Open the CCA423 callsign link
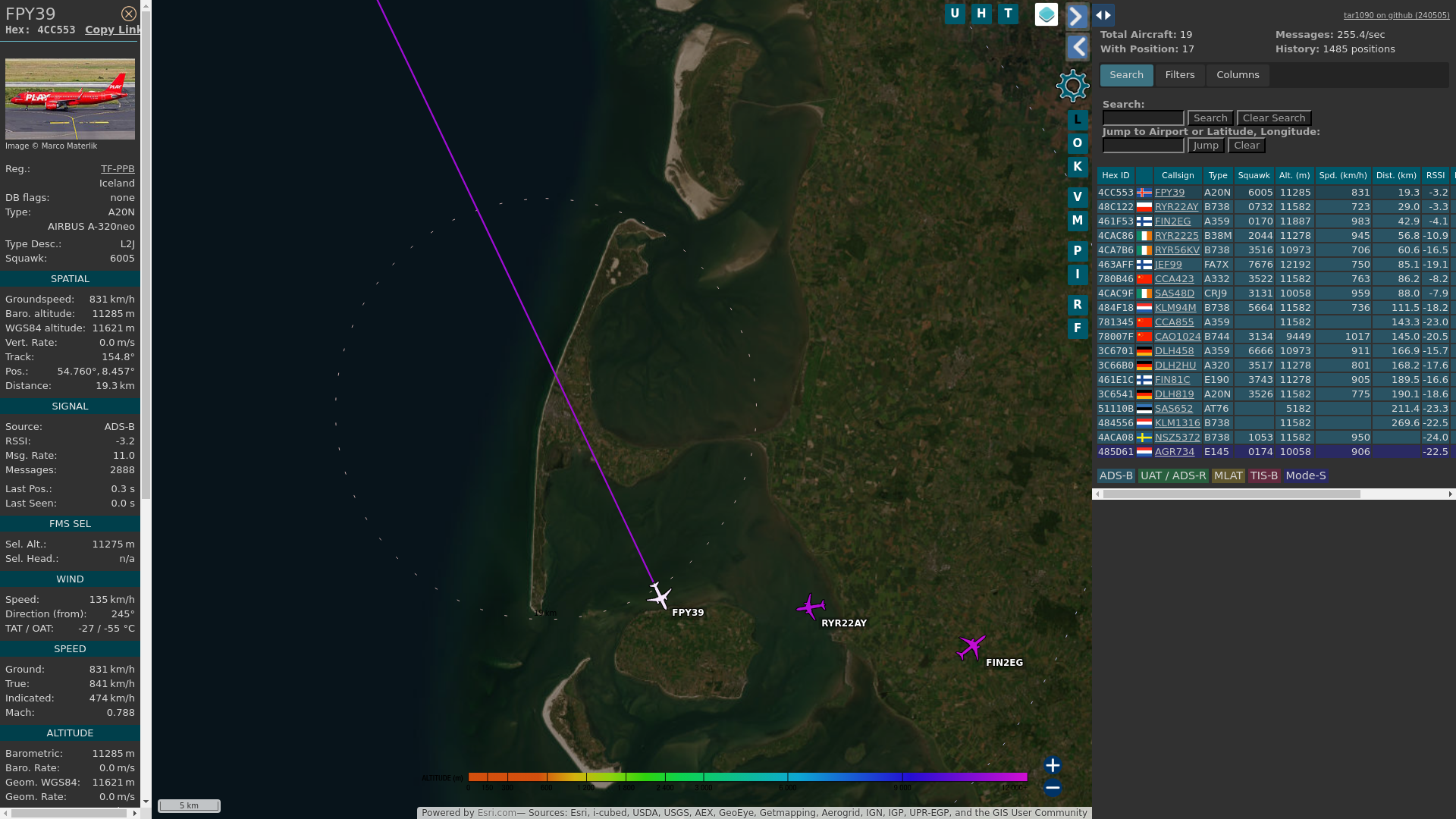 pyautogui.click(x=1174, y=279)
